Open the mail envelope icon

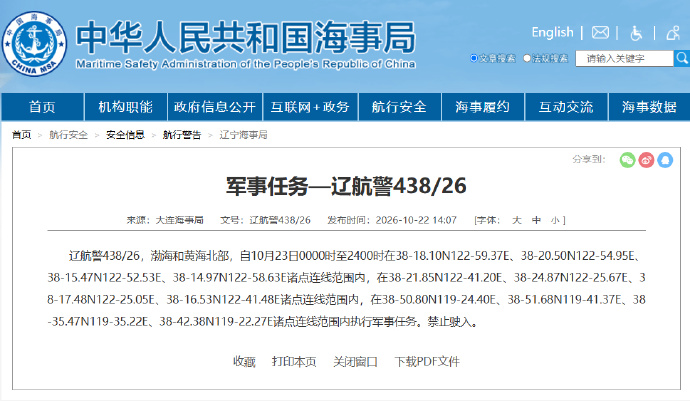click(600, 33)
